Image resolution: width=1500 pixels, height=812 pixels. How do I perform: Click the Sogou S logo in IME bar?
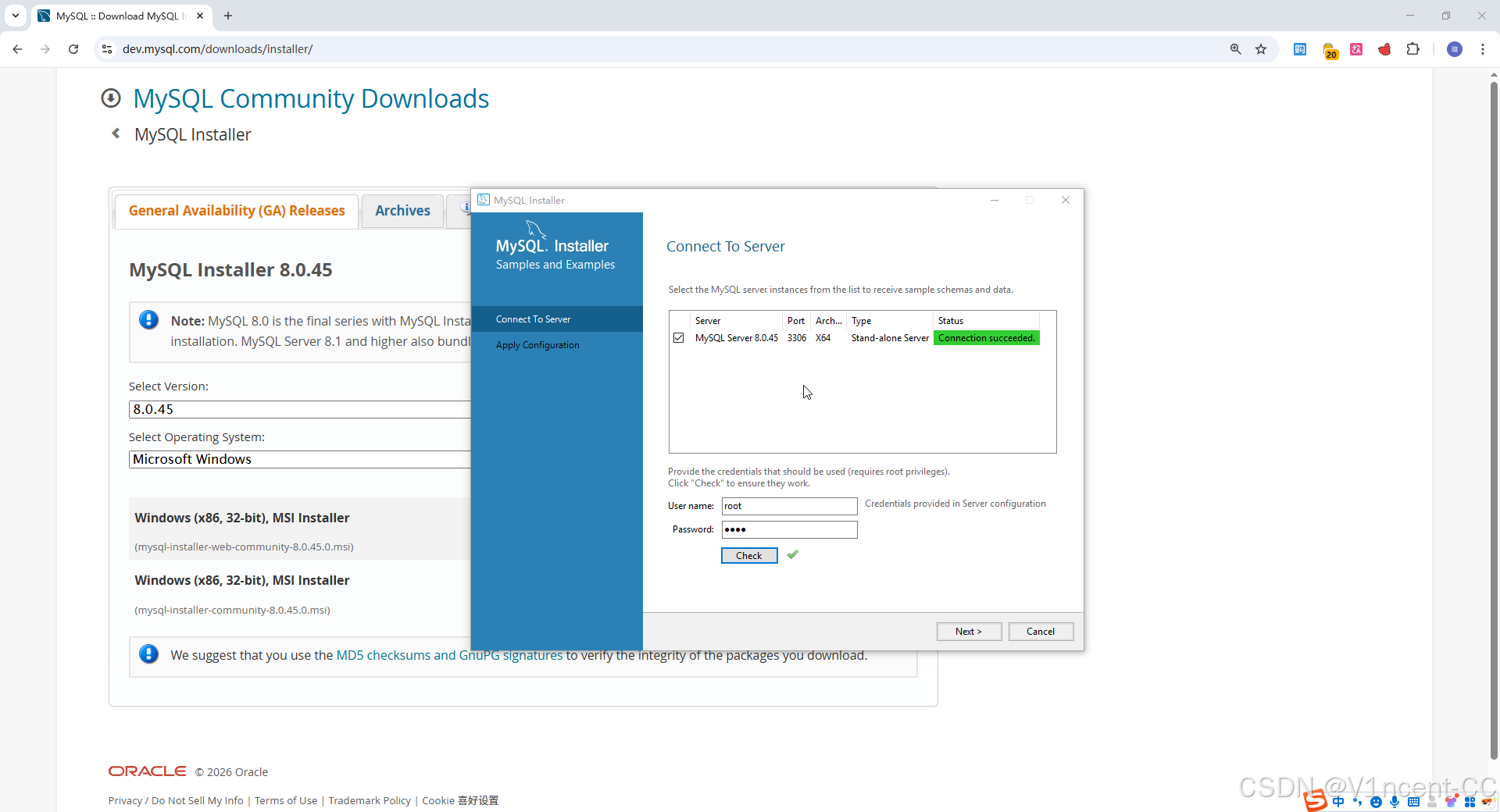click(1315, 800)
